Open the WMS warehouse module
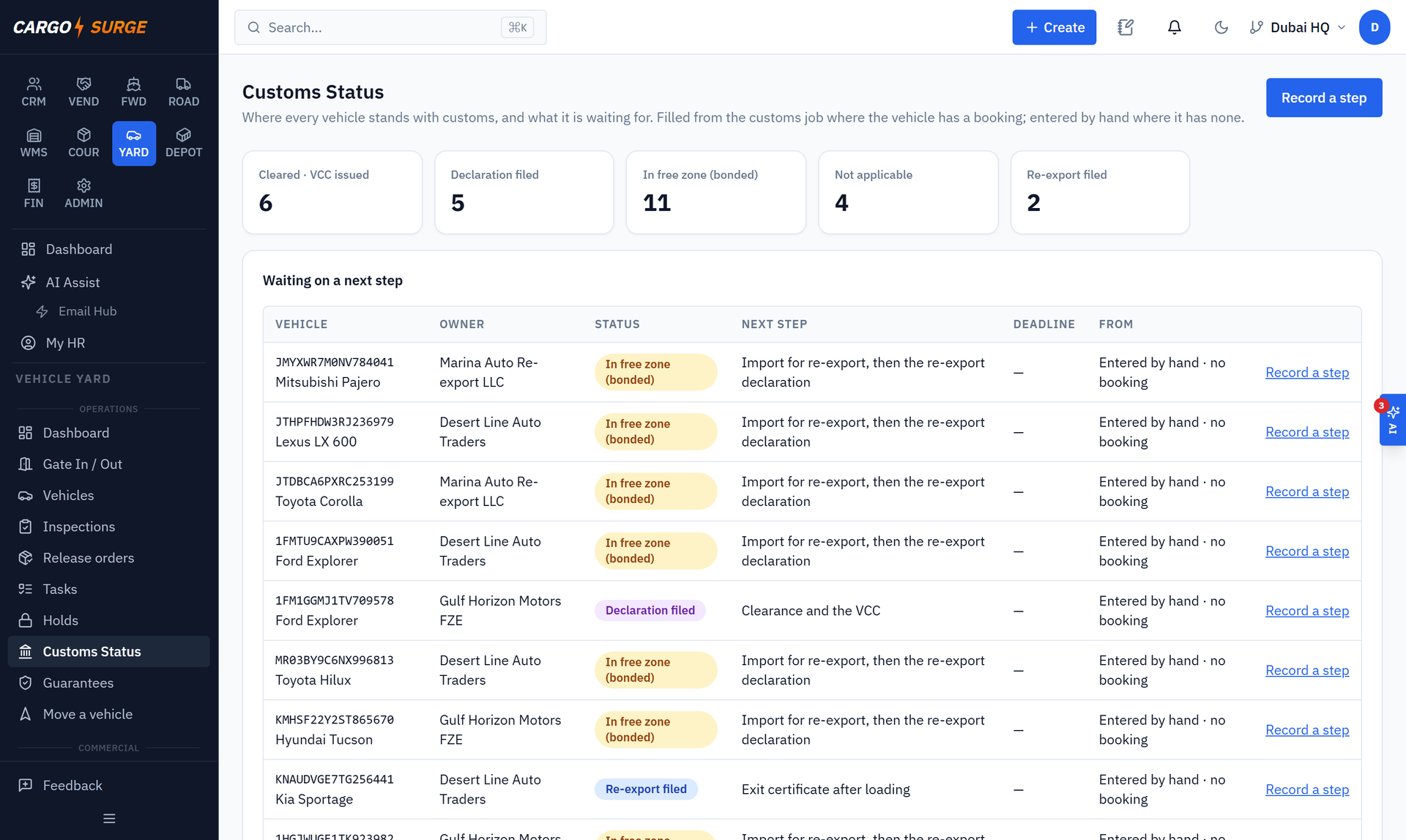 (34, 143)
